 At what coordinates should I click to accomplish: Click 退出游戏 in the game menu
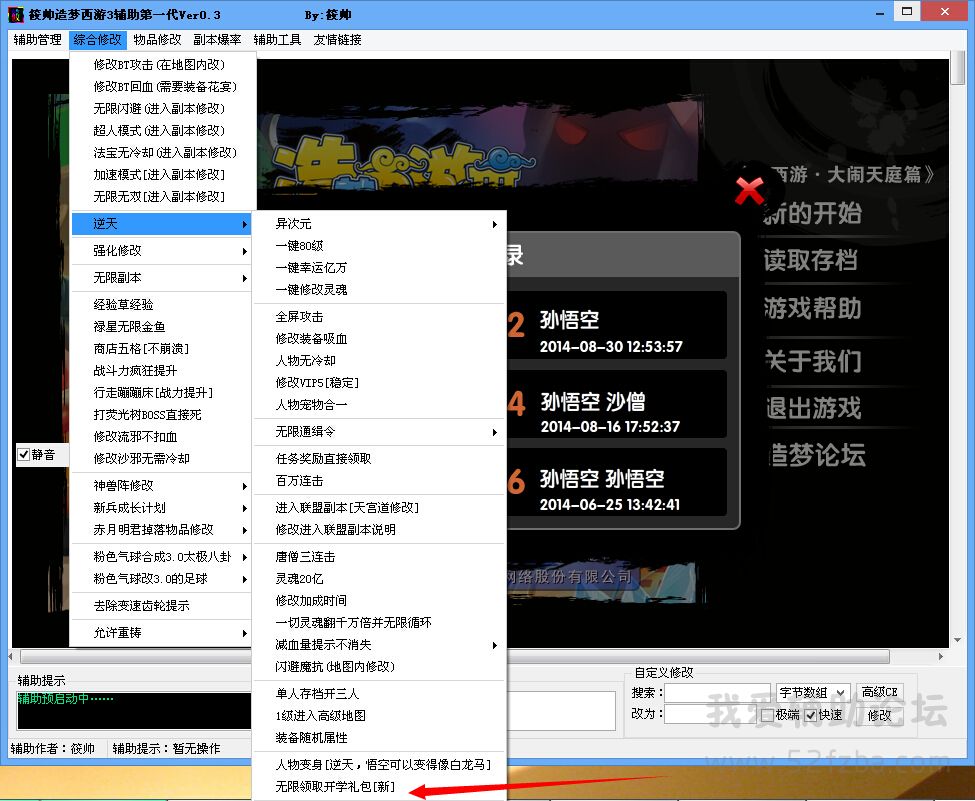click(814, 409)
